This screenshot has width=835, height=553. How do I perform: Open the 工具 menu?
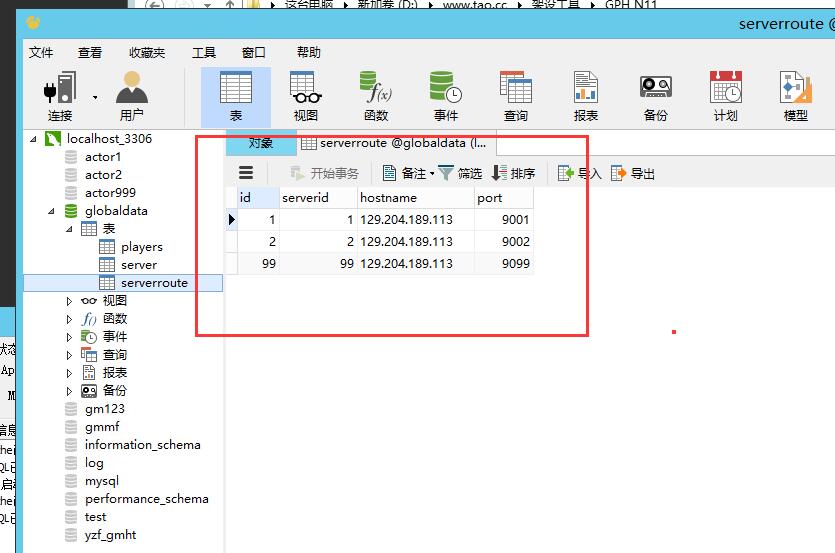pos(203,52)
